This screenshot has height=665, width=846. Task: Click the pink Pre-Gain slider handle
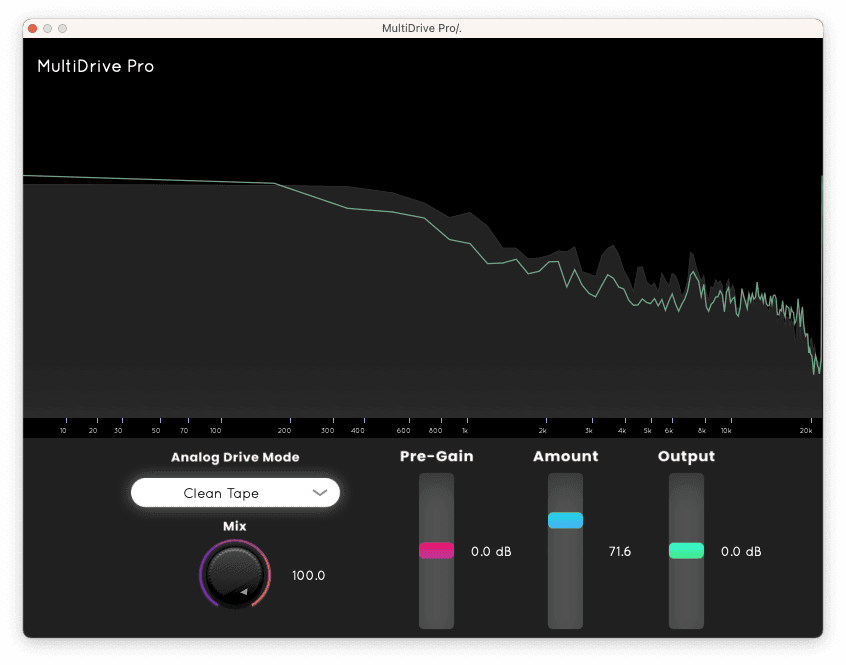coord(436,550)
